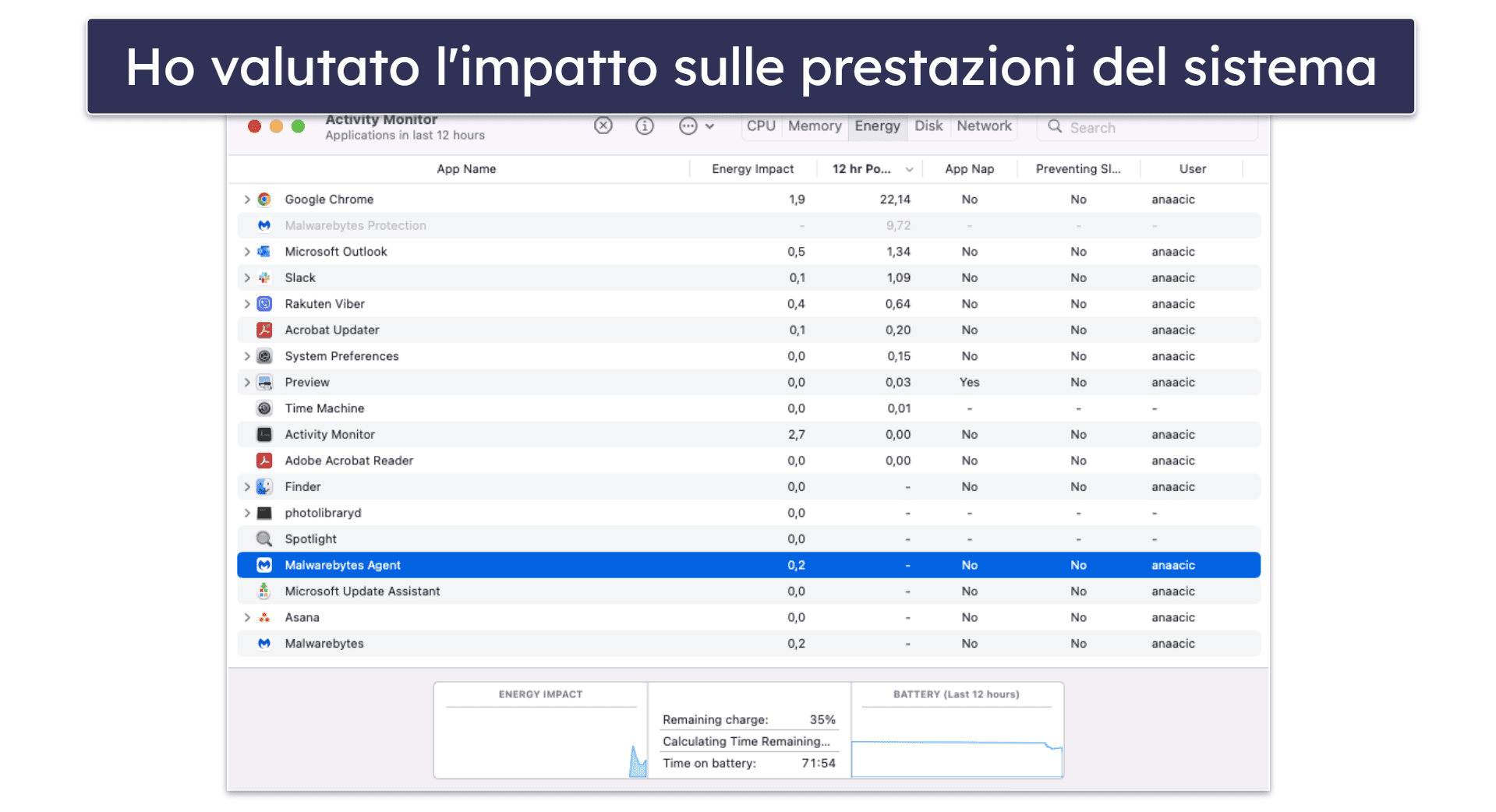Sort by User column header

coord(1192,169)
